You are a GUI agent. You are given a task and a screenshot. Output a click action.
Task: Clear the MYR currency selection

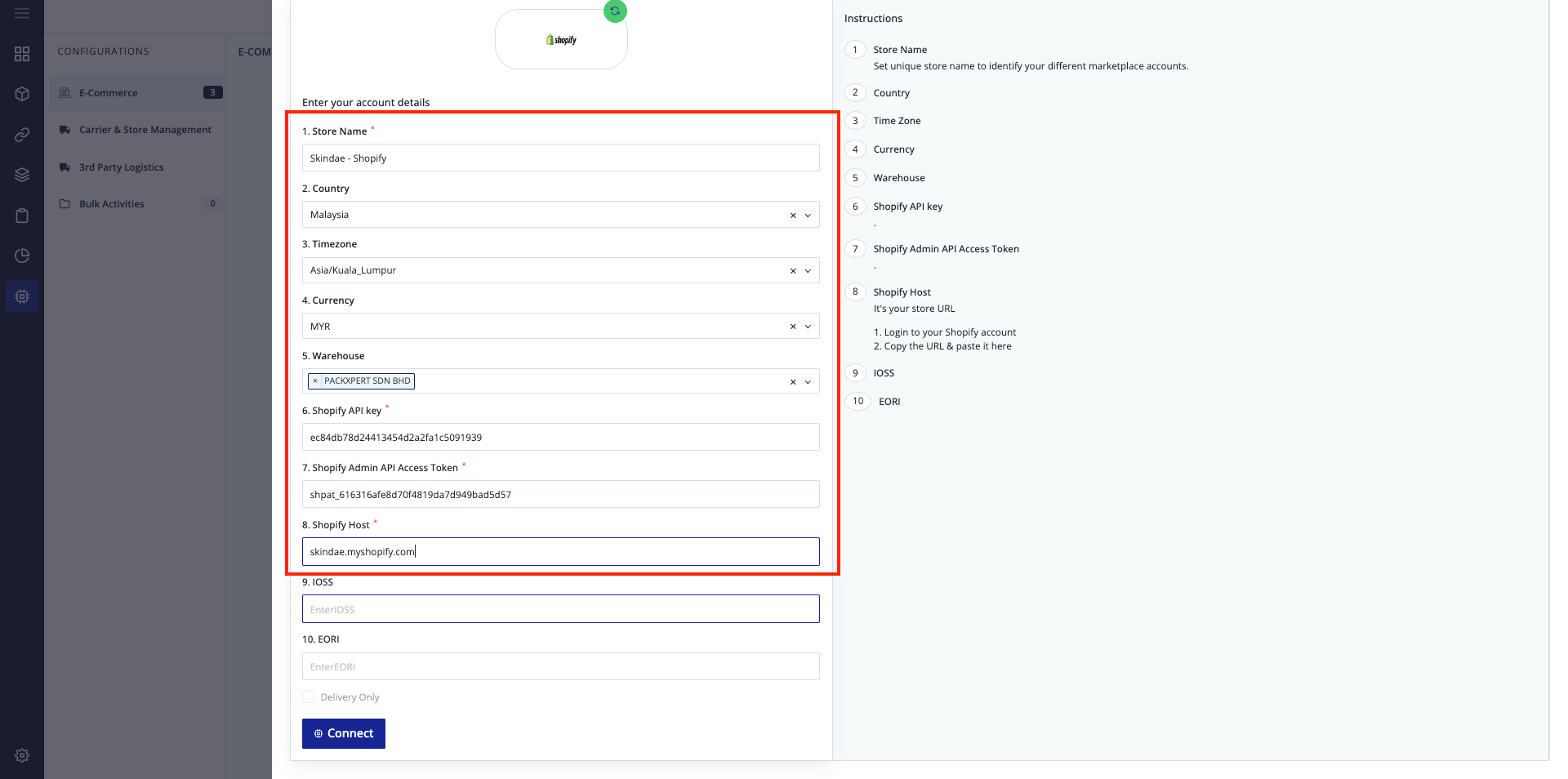[x=792, y=327]
